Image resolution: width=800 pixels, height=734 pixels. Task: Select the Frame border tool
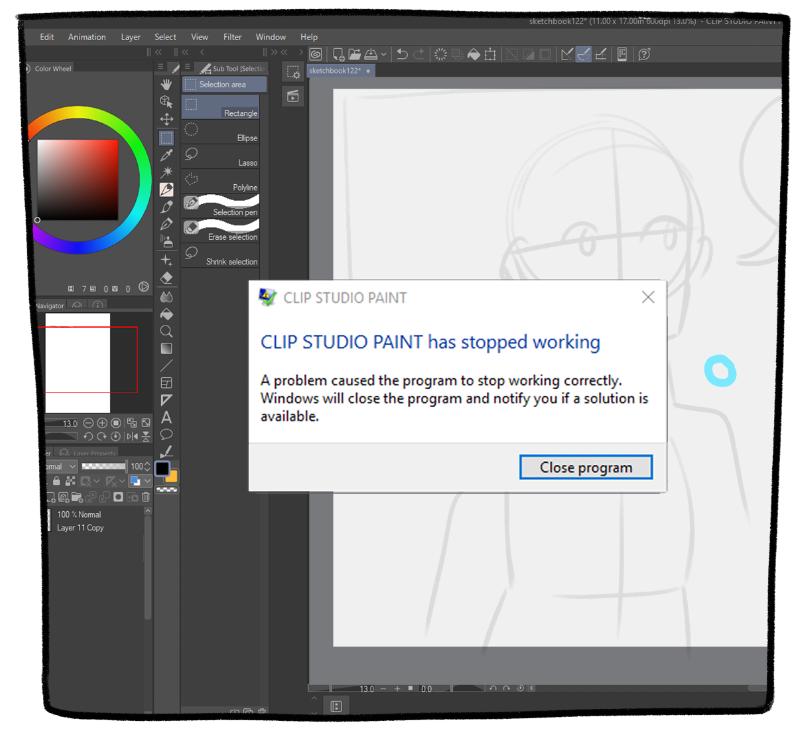click(x=166, y=383)
